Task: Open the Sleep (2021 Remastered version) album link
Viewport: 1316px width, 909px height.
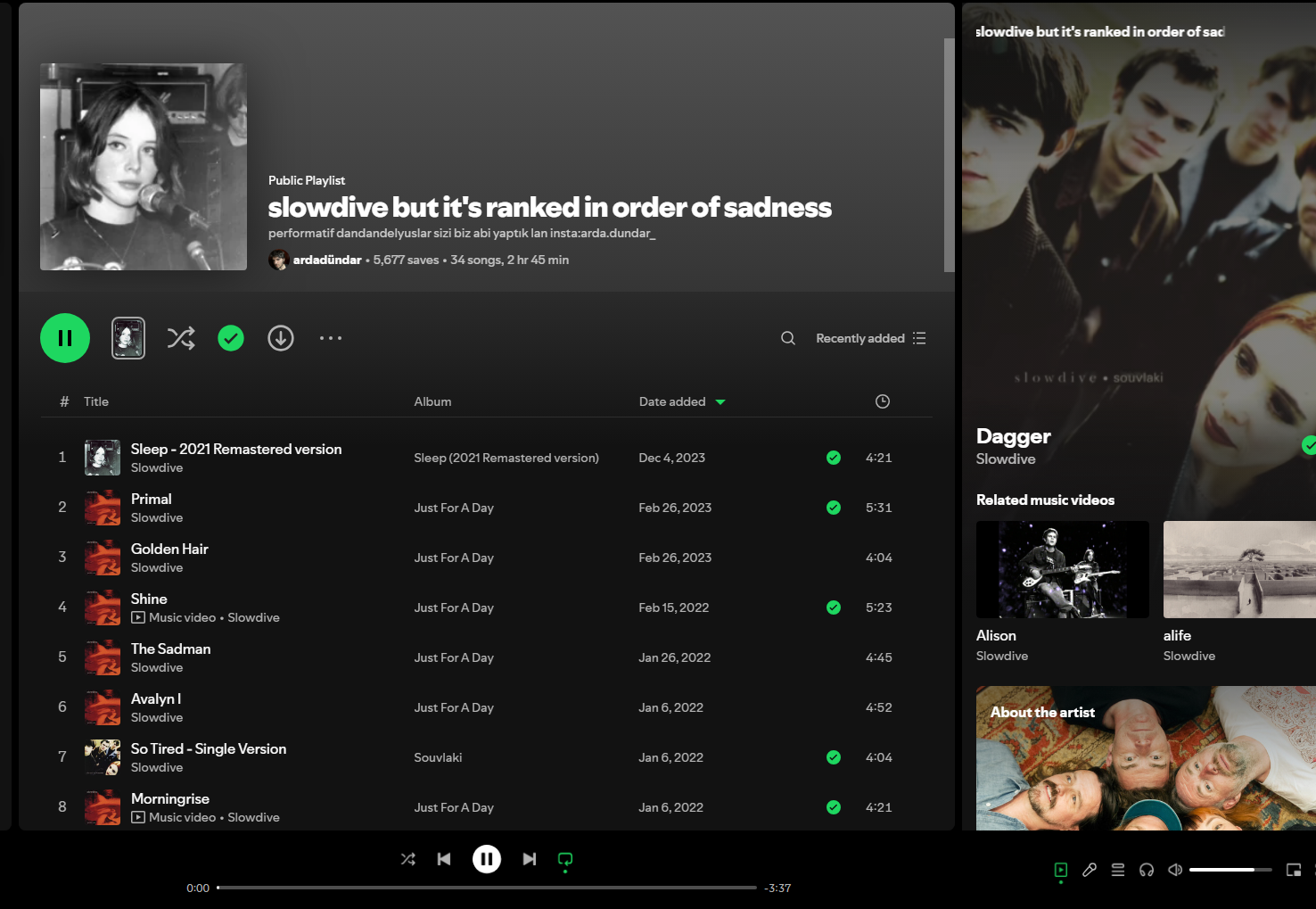Action: point(506,458)
